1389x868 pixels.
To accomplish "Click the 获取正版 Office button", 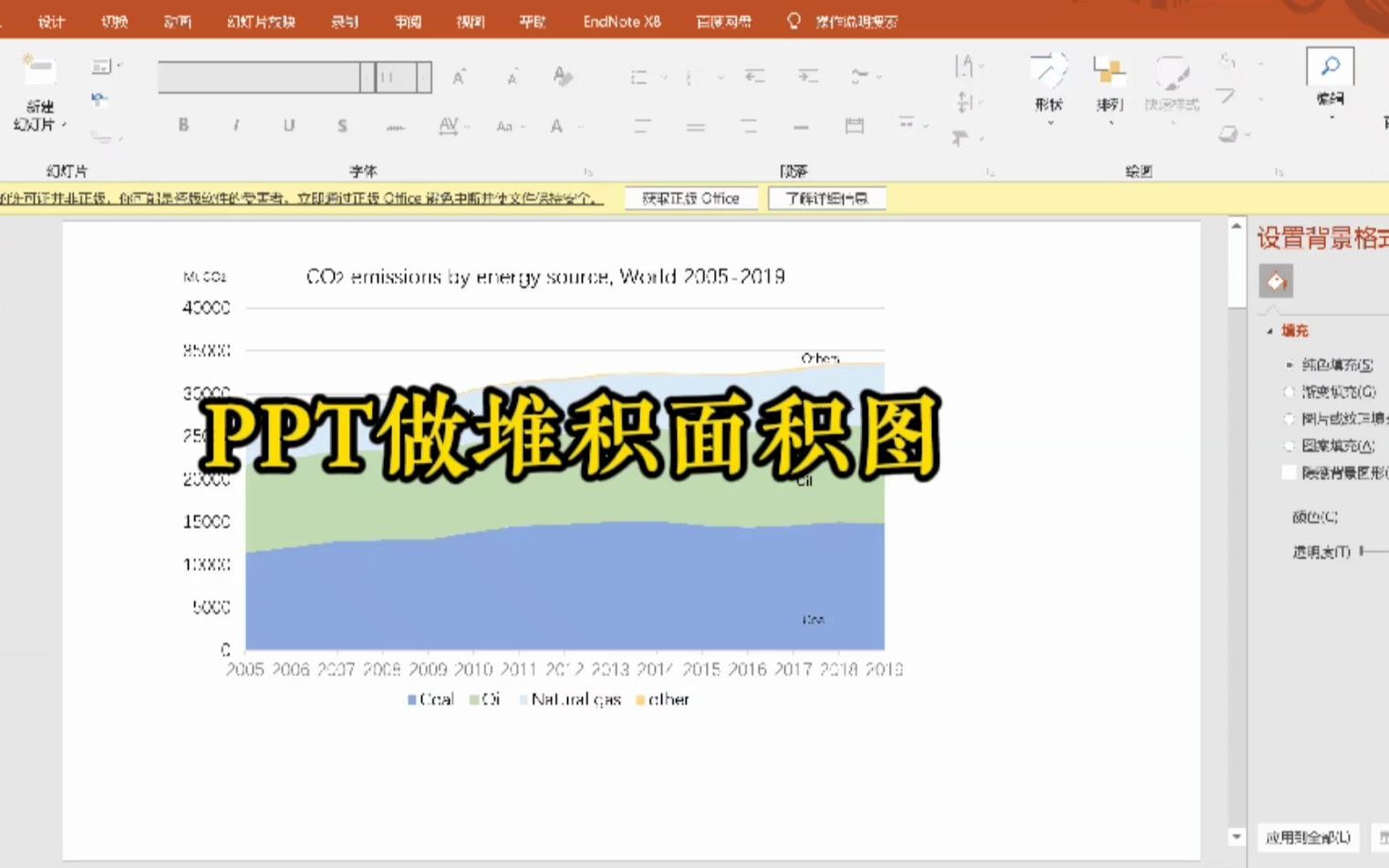I will click(690, 198).
